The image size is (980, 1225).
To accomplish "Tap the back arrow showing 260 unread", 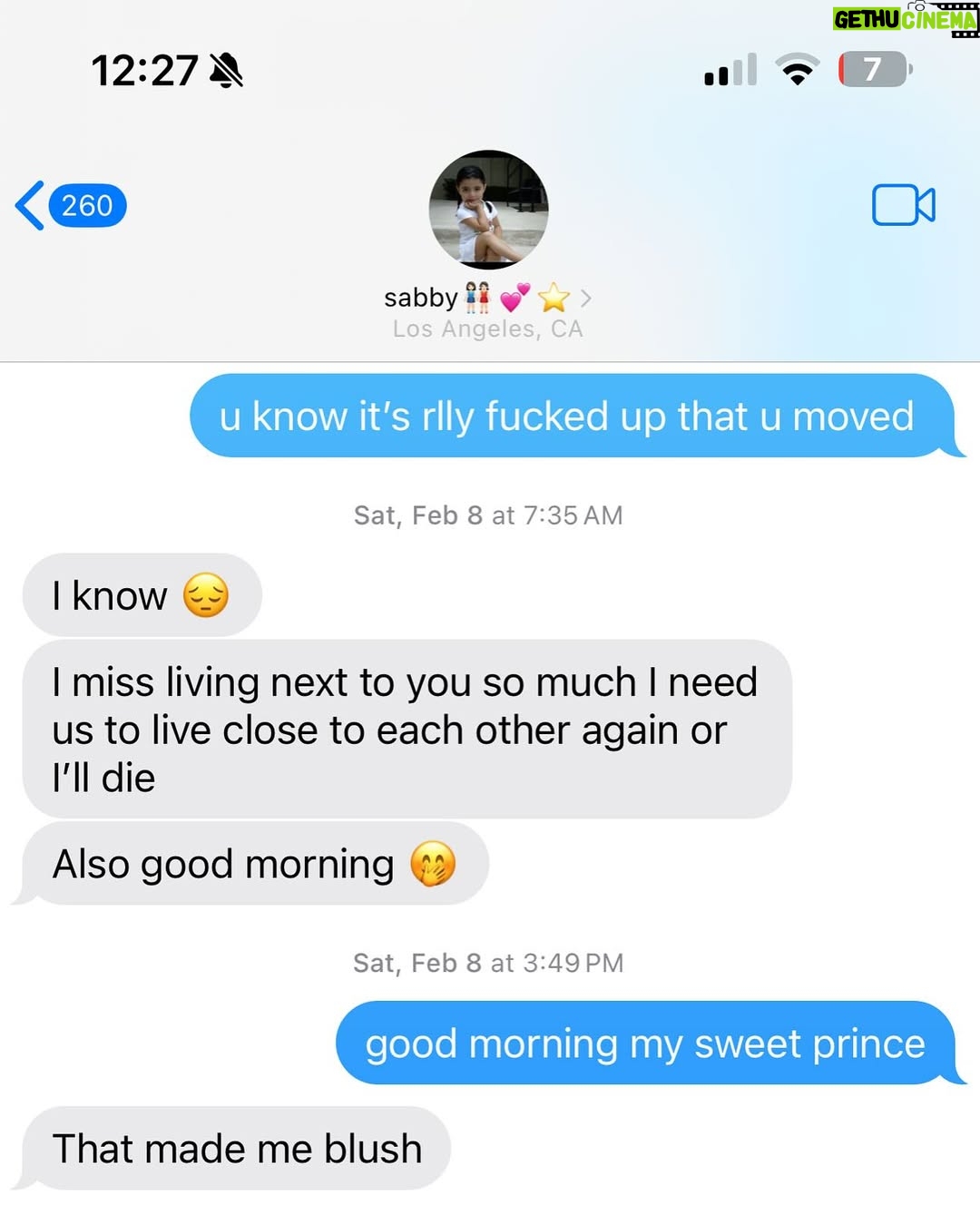I will coord(71,206).
